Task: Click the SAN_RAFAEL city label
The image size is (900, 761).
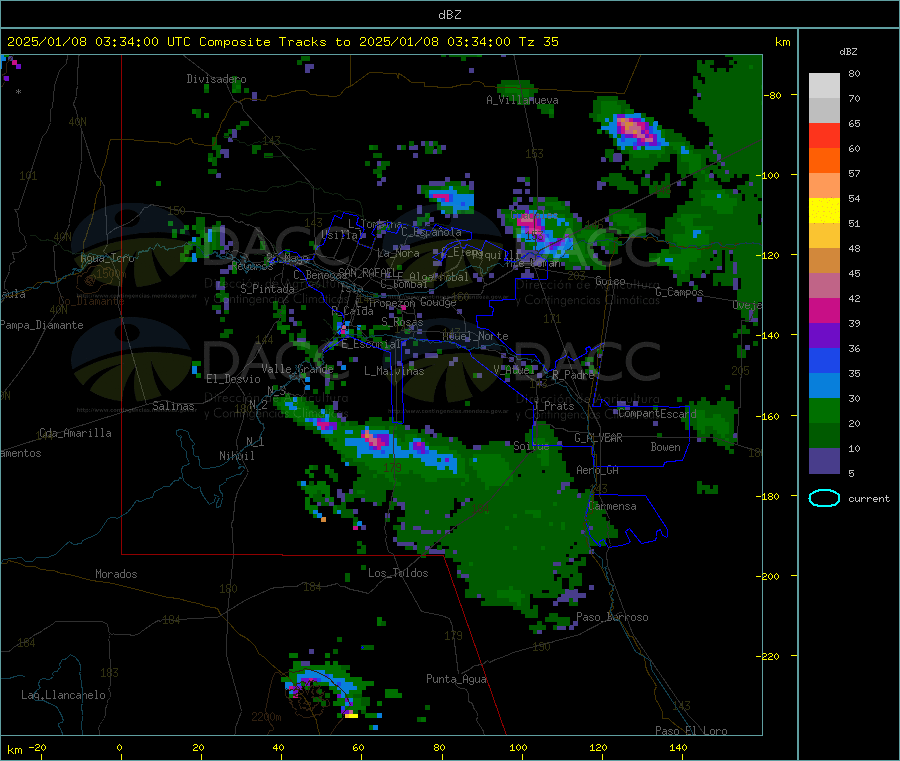Action: click(x=367, y=272)
